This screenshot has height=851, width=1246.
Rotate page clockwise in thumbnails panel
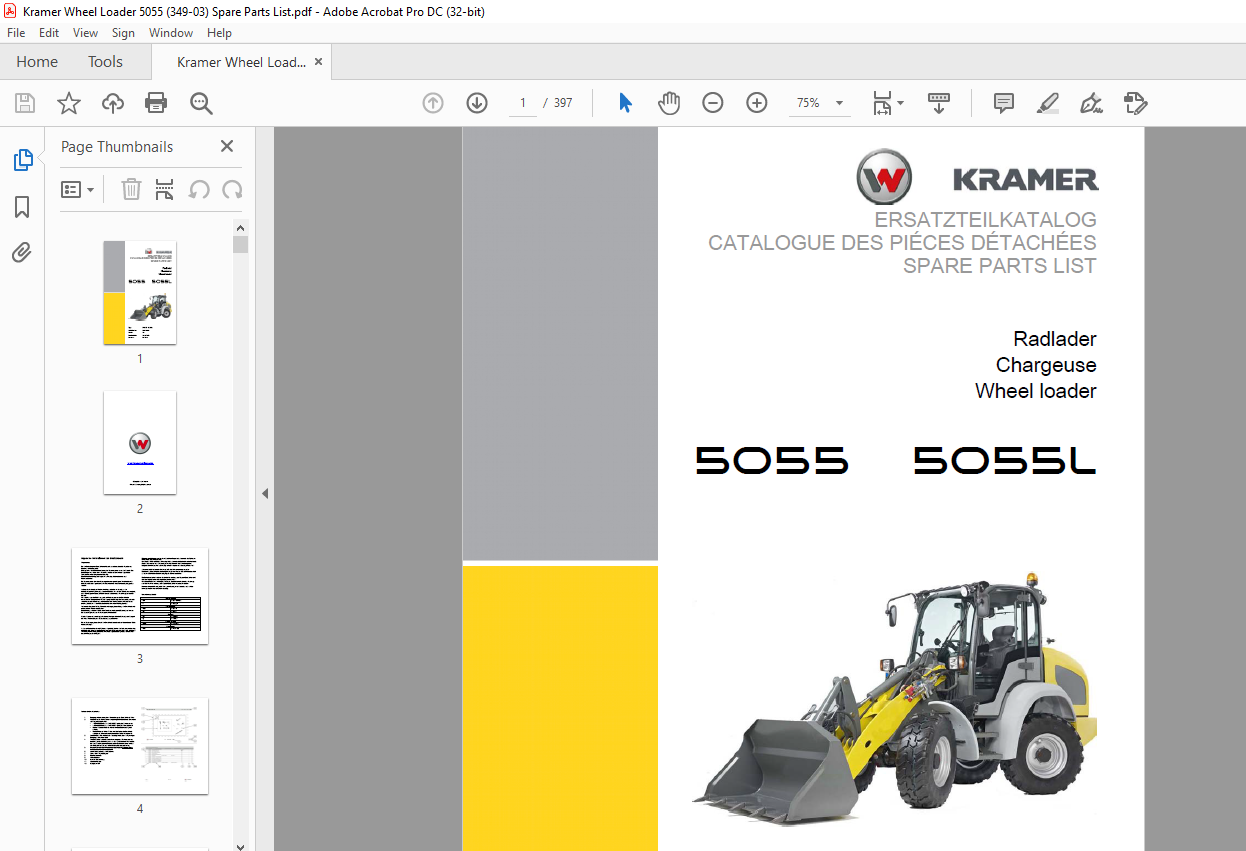click(x=232, y=189)
